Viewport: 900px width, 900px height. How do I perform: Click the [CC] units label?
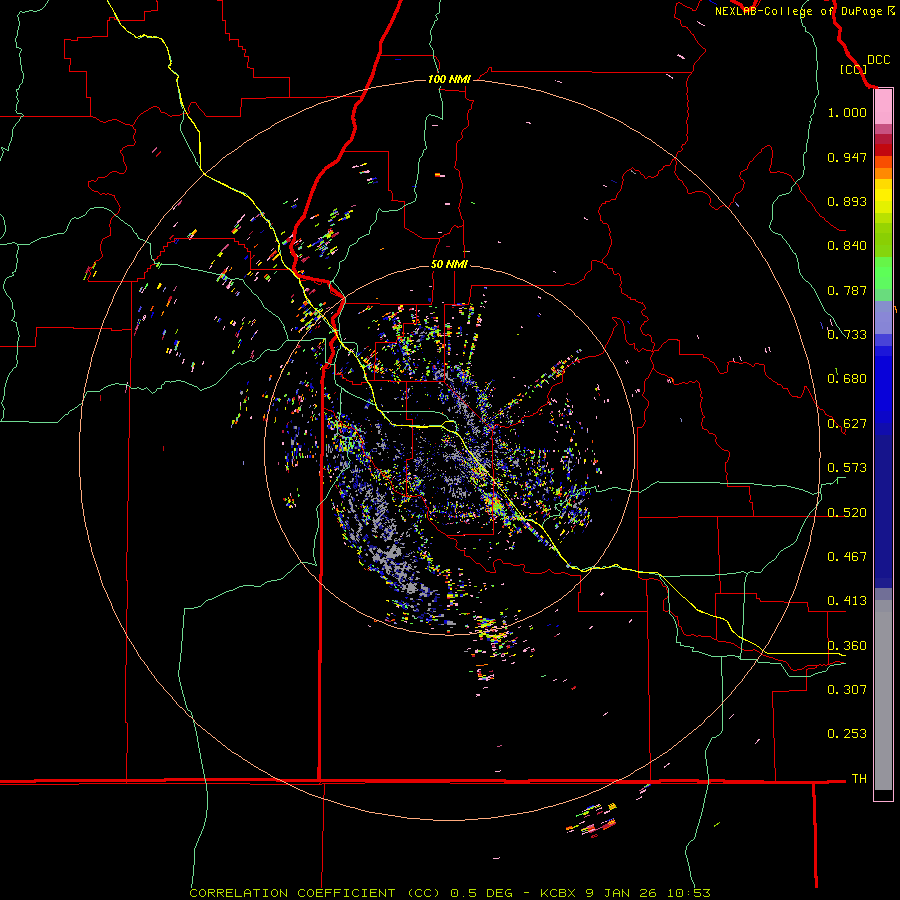pyautogui.click(x=853, y=69)
